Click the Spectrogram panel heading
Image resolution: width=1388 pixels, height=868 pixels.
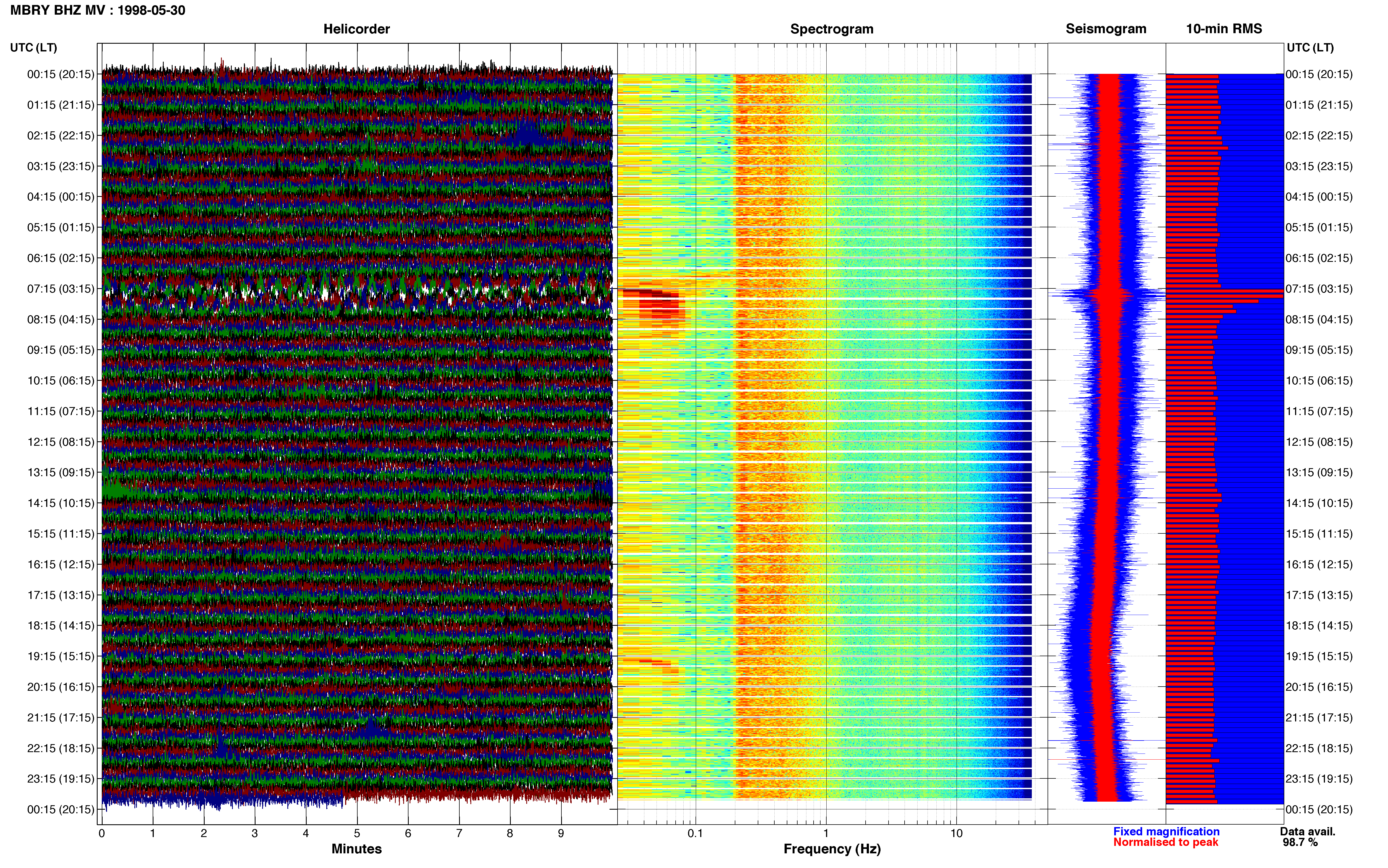832,29
